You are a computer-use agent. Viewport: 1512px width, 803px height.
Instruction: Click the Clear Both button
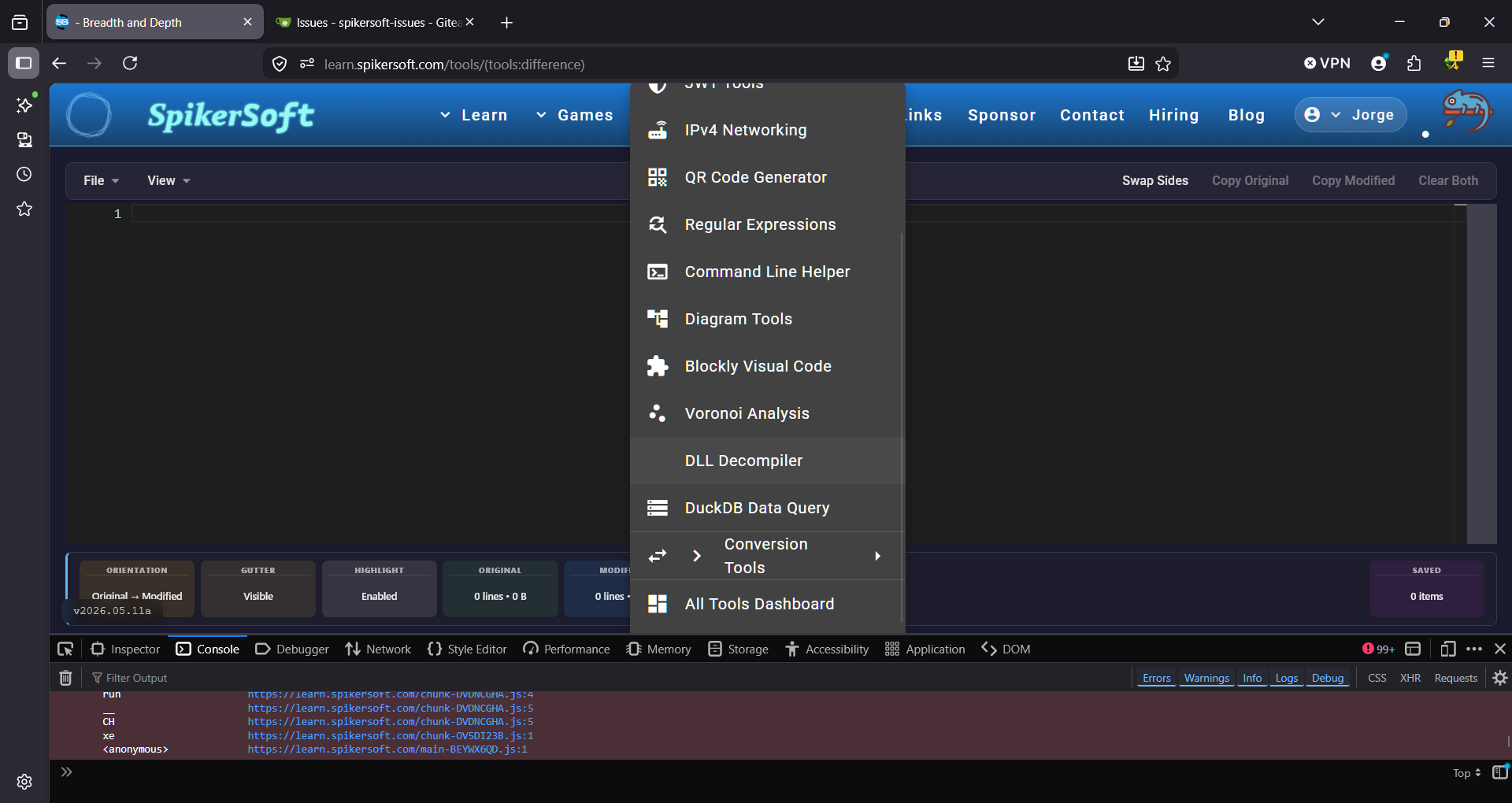click(1449, 180)
